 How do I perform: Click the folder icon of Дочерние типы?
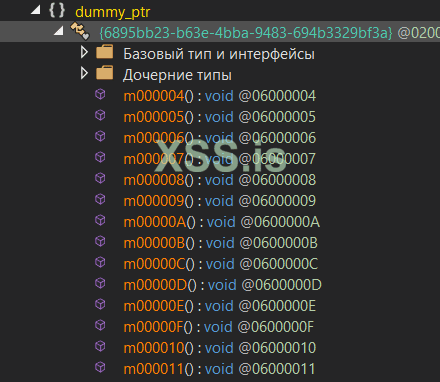point(105,73)
